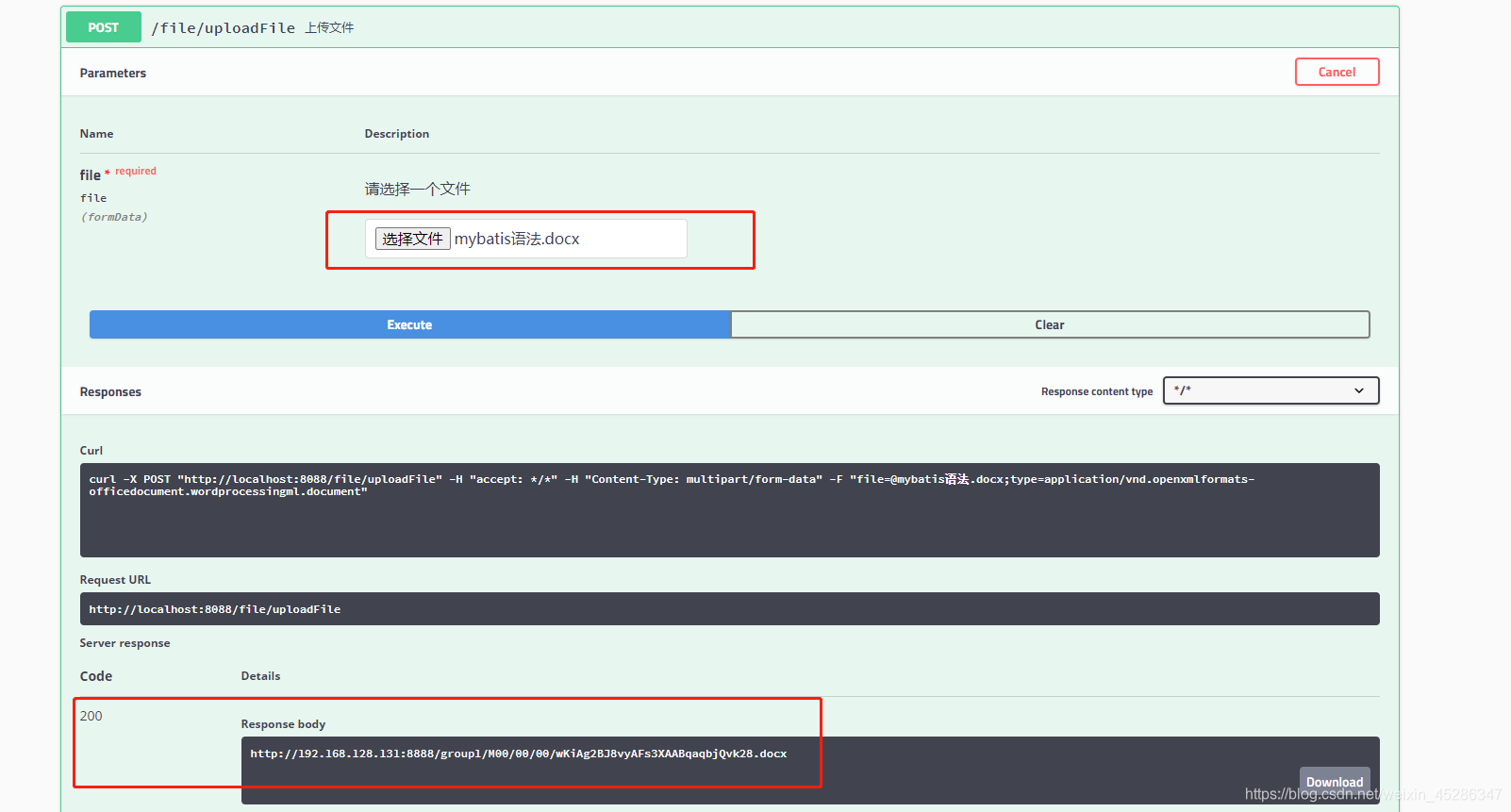Click the Name column header

point(96,134)
